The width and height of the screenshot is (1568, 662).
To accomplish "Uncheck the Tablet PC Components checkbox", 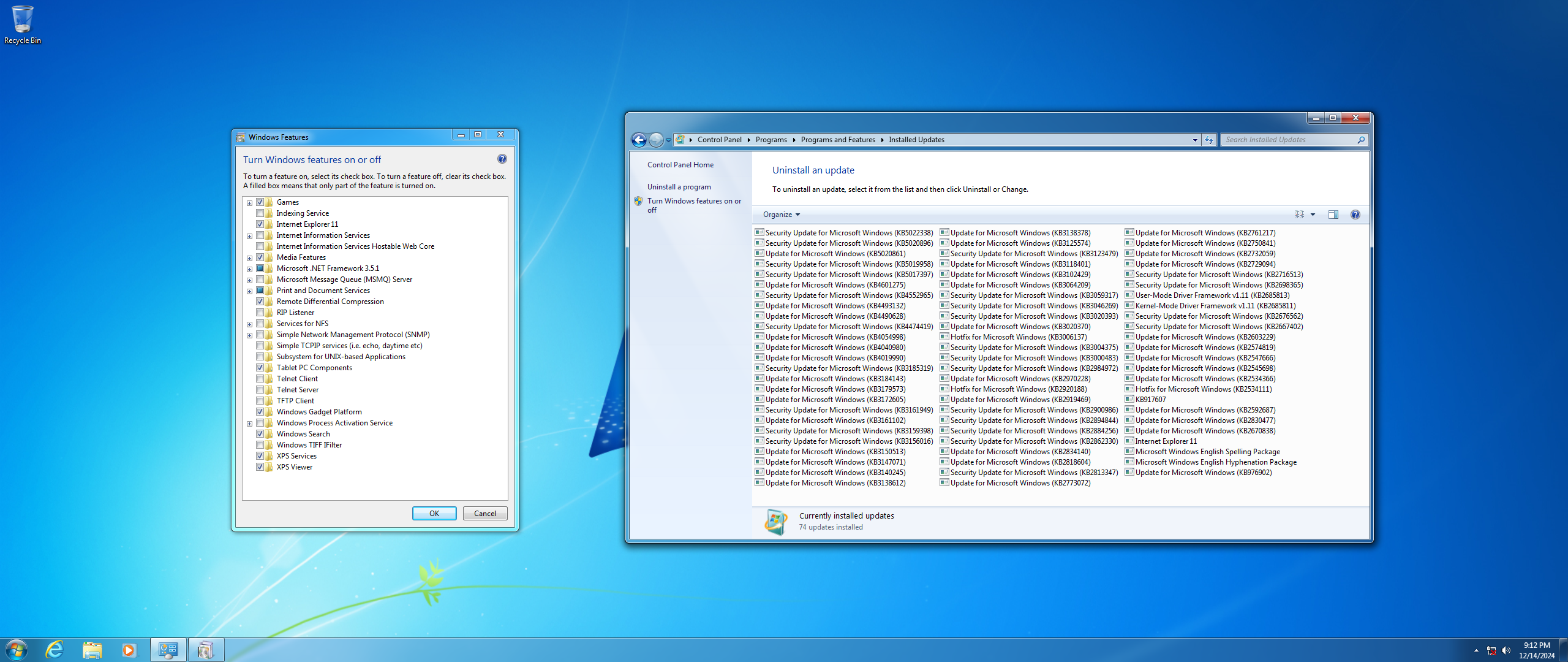I will [x=260, y=368].
